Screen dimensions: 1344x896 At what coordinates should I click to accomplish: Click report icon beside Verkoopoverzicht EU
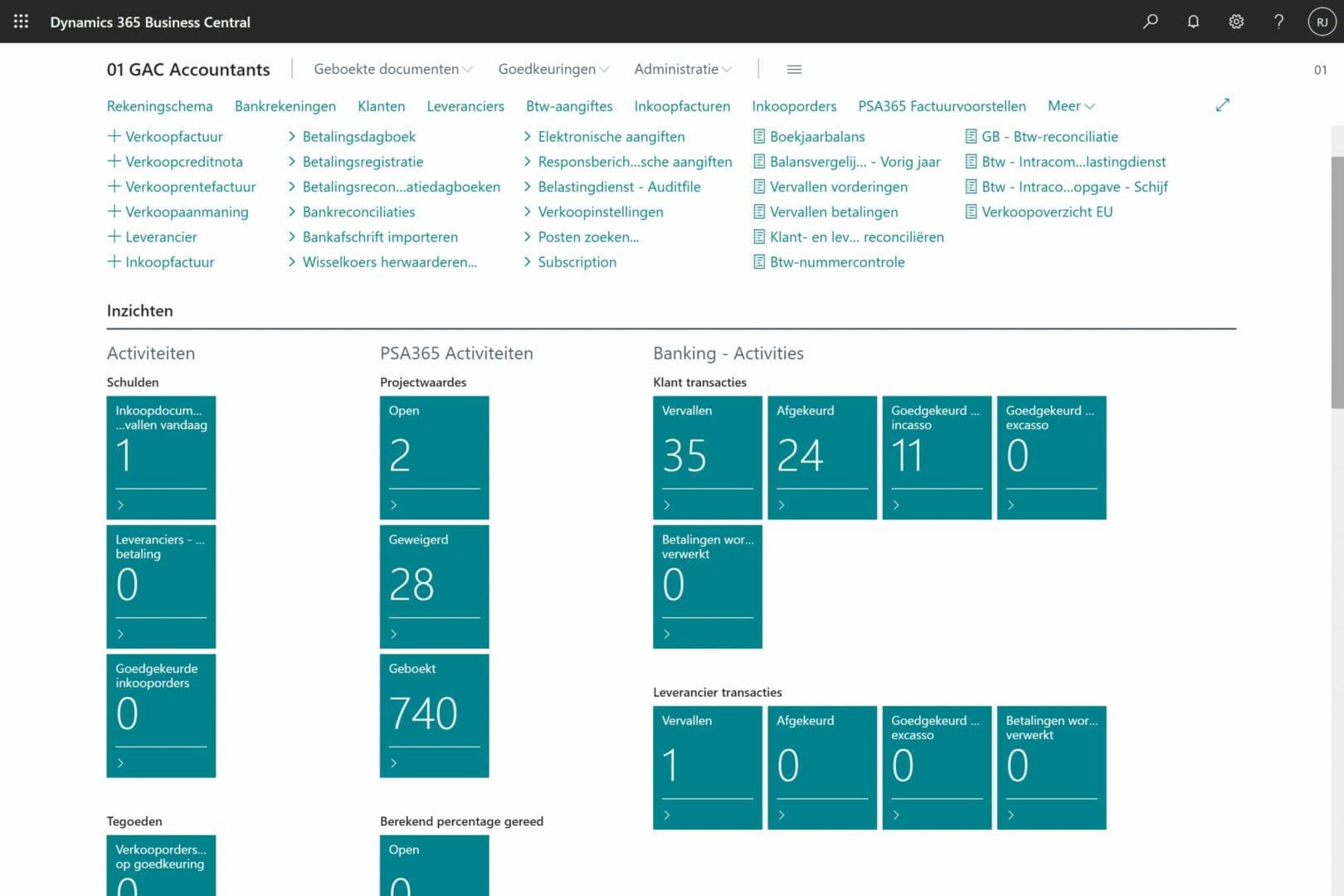click(x=971, y=212)
